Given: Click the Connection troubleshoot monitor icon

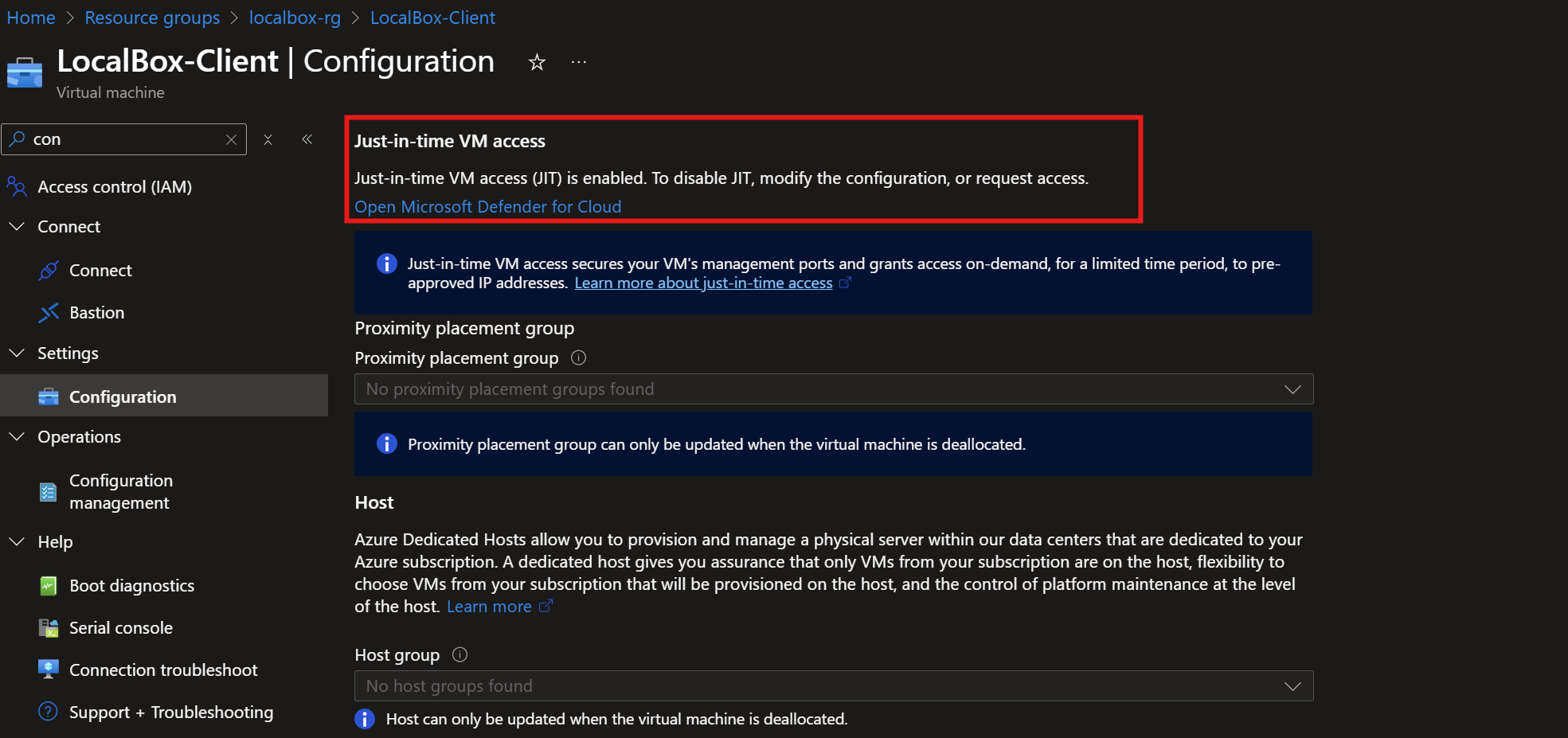Looking at the screenshot, I should point(49,670).
